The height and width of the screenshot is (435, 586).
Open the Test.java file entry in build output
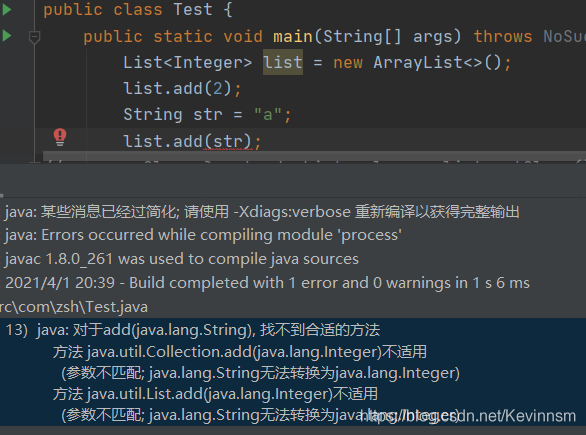(x=74, y=307)
